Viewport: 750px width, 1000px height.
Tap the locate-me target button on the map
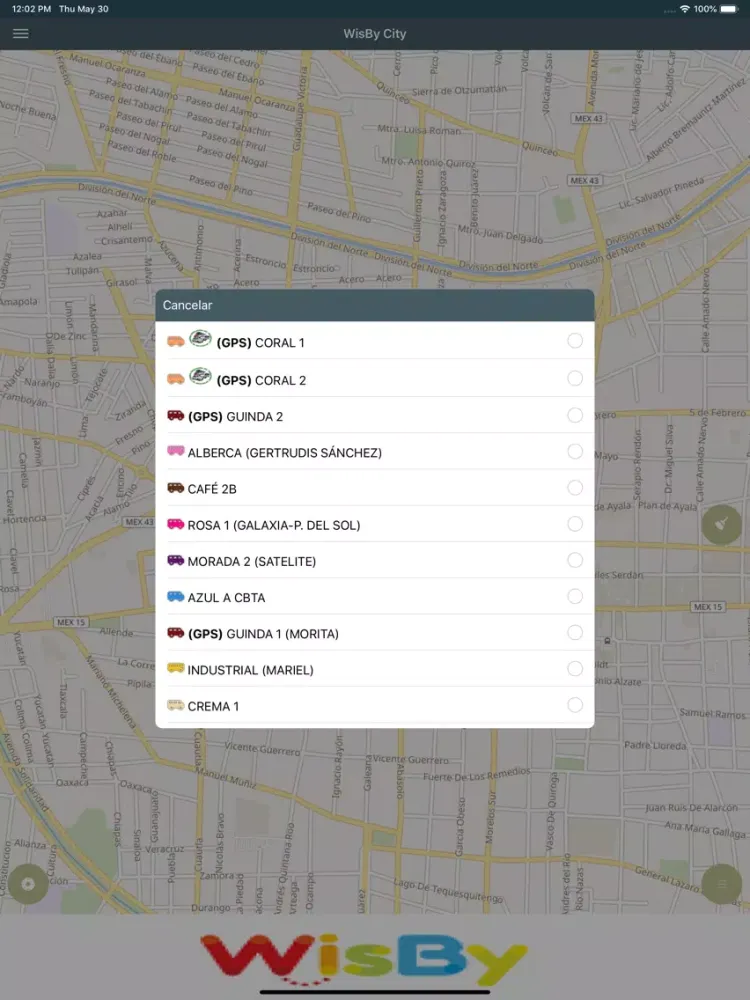[x=27, y=884]
